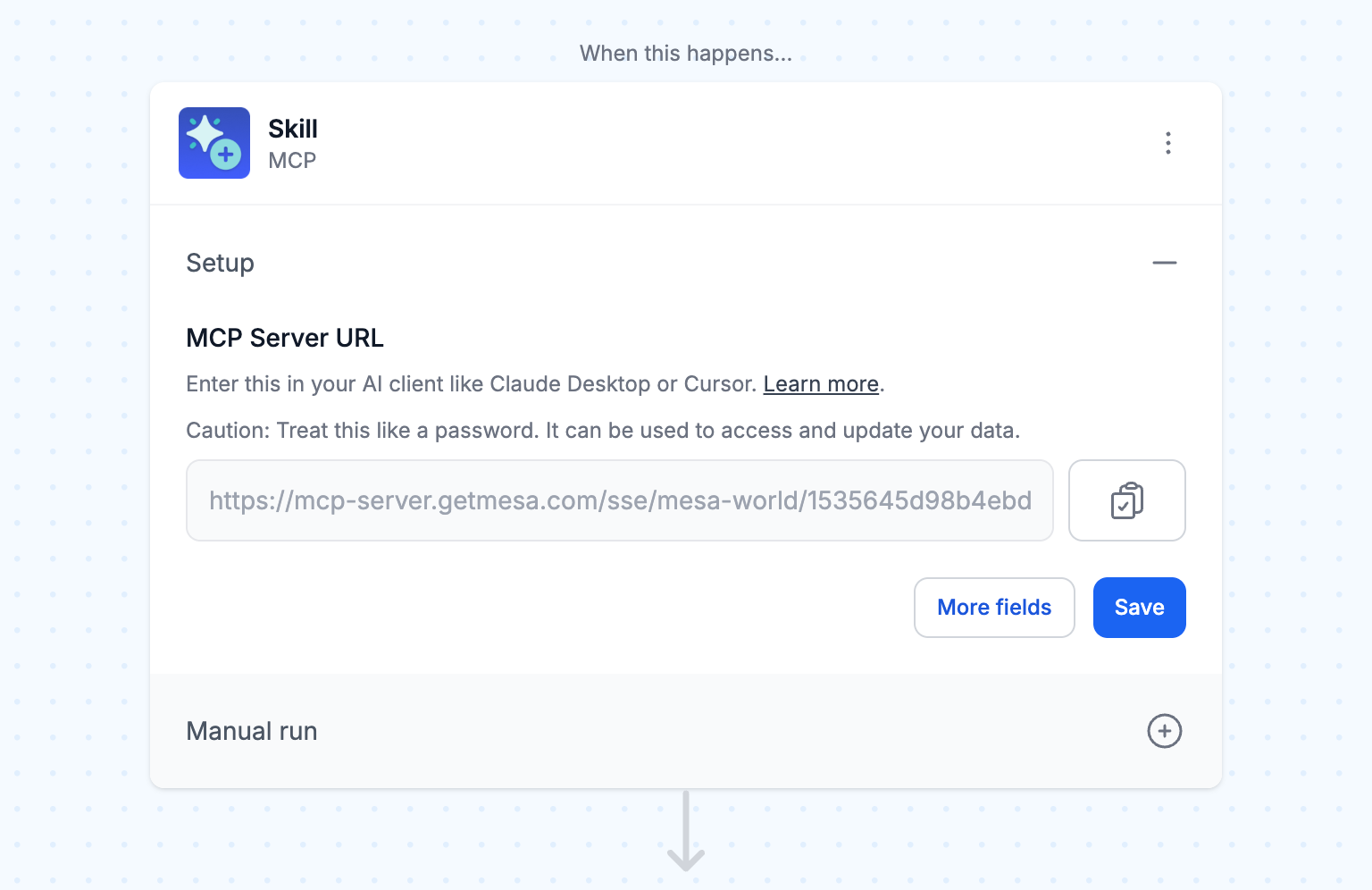This screenshot has width=1372, height=890.
Task: Expand the Manual run section
Action: coord(1165,731)
